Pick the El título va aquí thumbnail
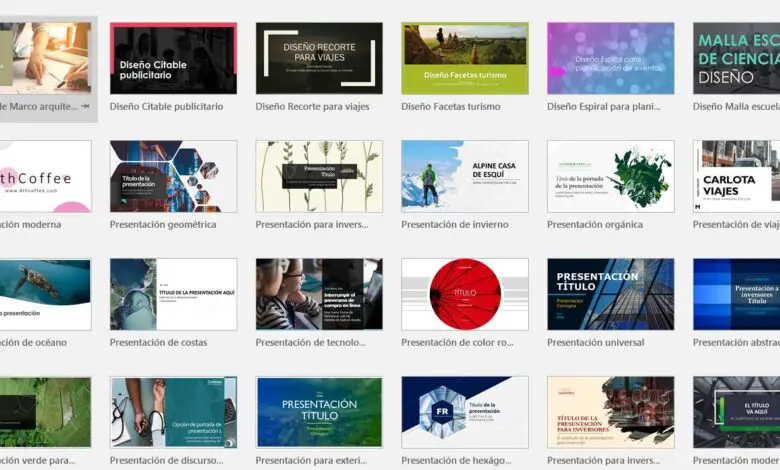This screenshot has width=780, height=470. [736, 412]
